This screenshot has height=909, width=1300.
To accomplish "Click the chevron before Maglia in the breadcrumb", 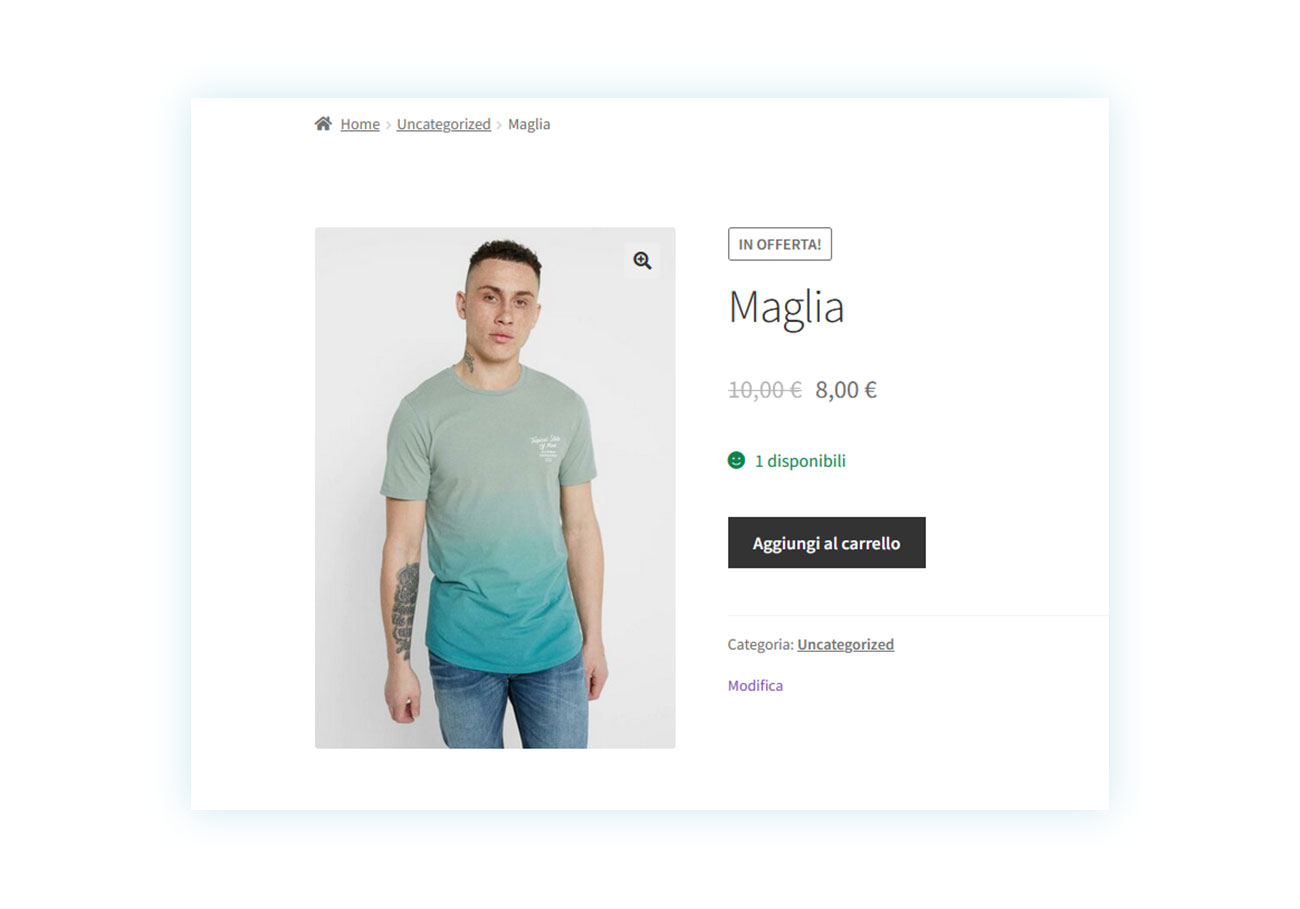I will 499,125.
